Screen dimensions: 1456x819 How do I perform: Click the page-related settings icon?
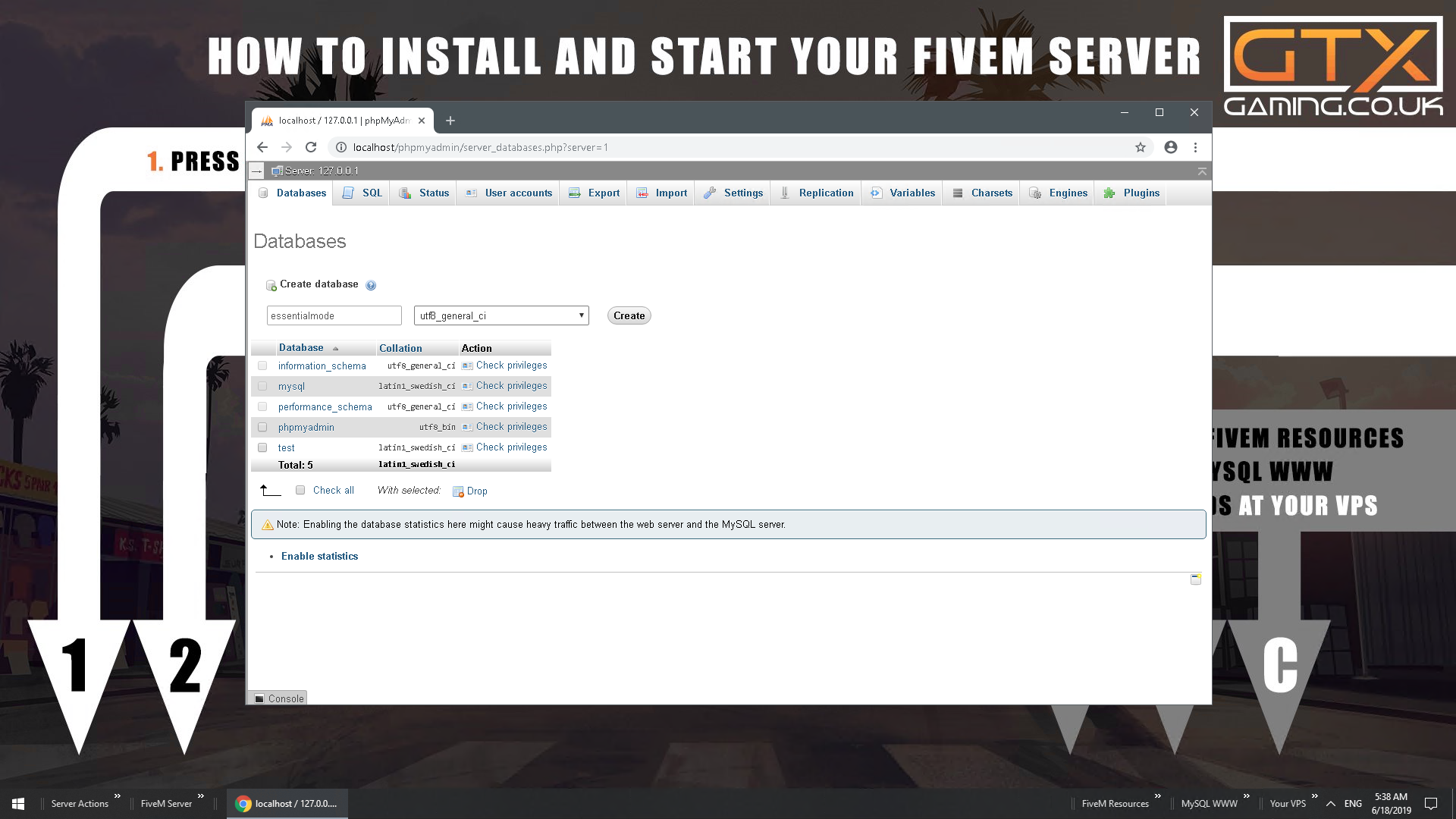[x=1196, y=579]
